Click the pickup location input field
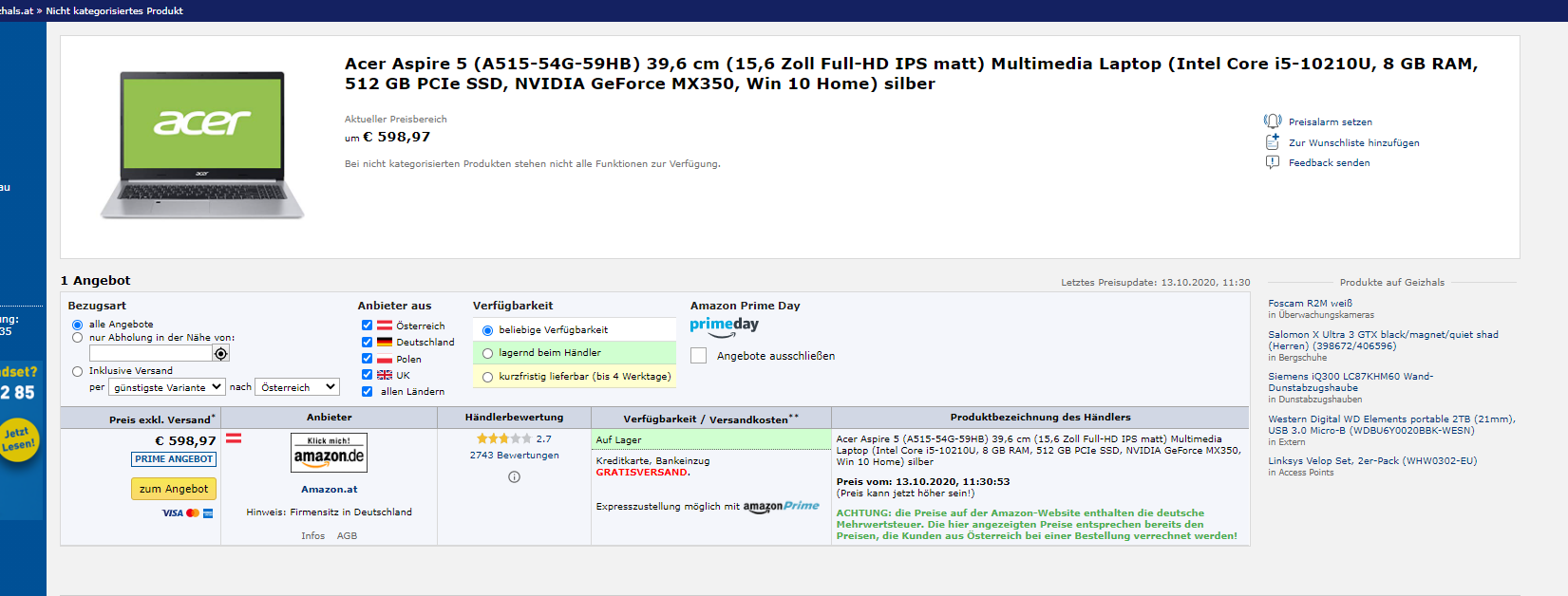The width and height of the screenshot is (1568, 596). (x=151, y=353)
